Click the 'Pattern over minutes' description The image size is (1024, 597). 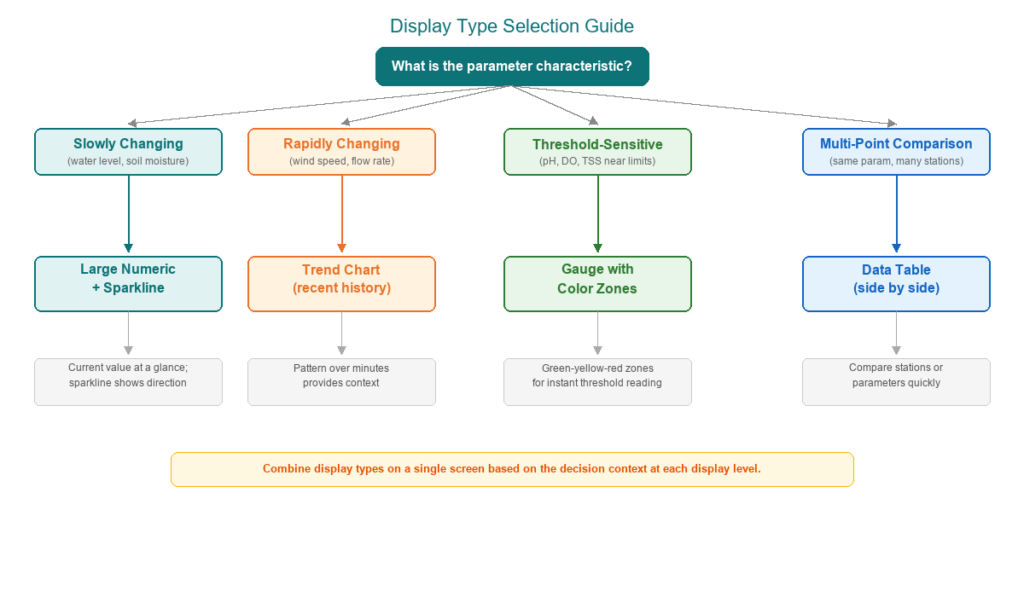[342, 382]
